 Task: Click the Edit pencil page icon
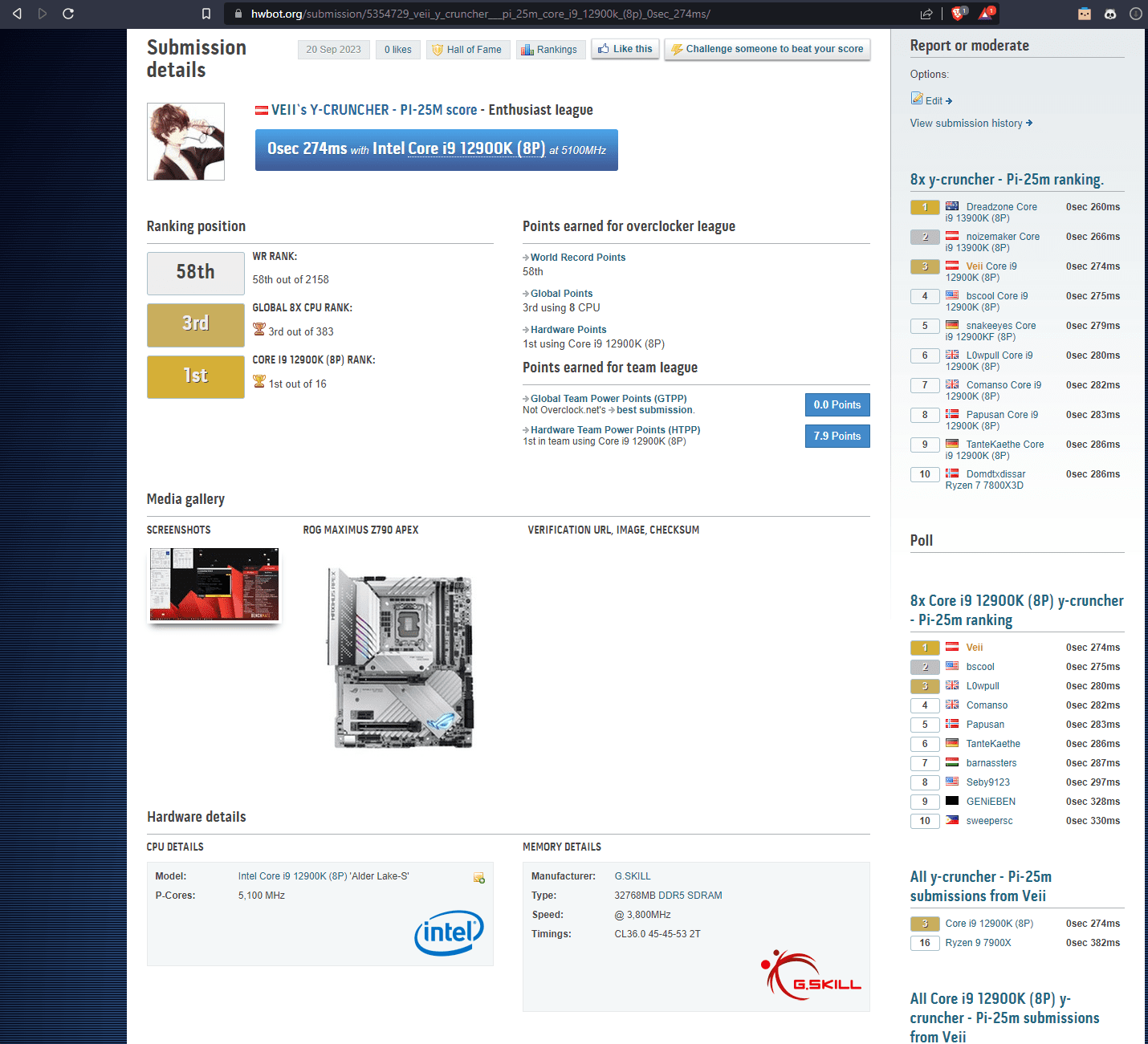(x=917, y=98)
